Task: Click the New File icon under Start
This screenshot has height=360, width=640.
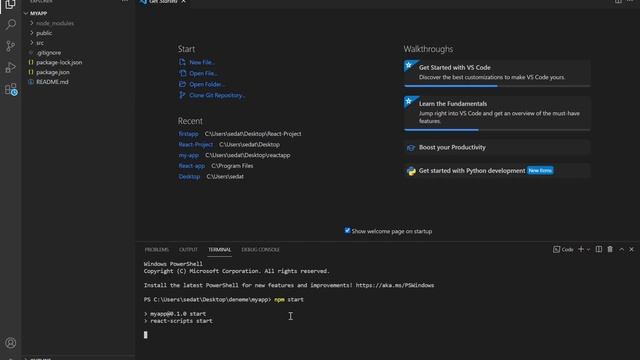Action: [x=182, y=62]
